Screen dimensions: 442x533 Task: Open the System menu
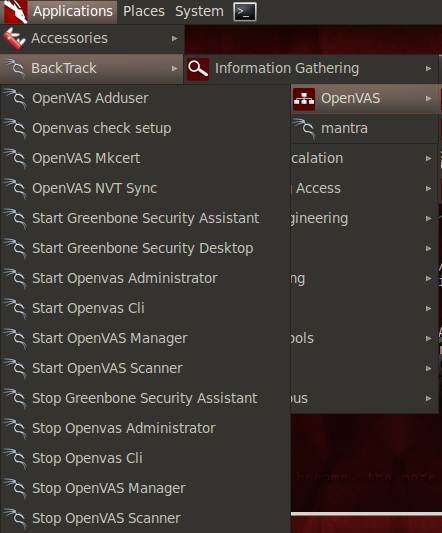tap(199, 12)
